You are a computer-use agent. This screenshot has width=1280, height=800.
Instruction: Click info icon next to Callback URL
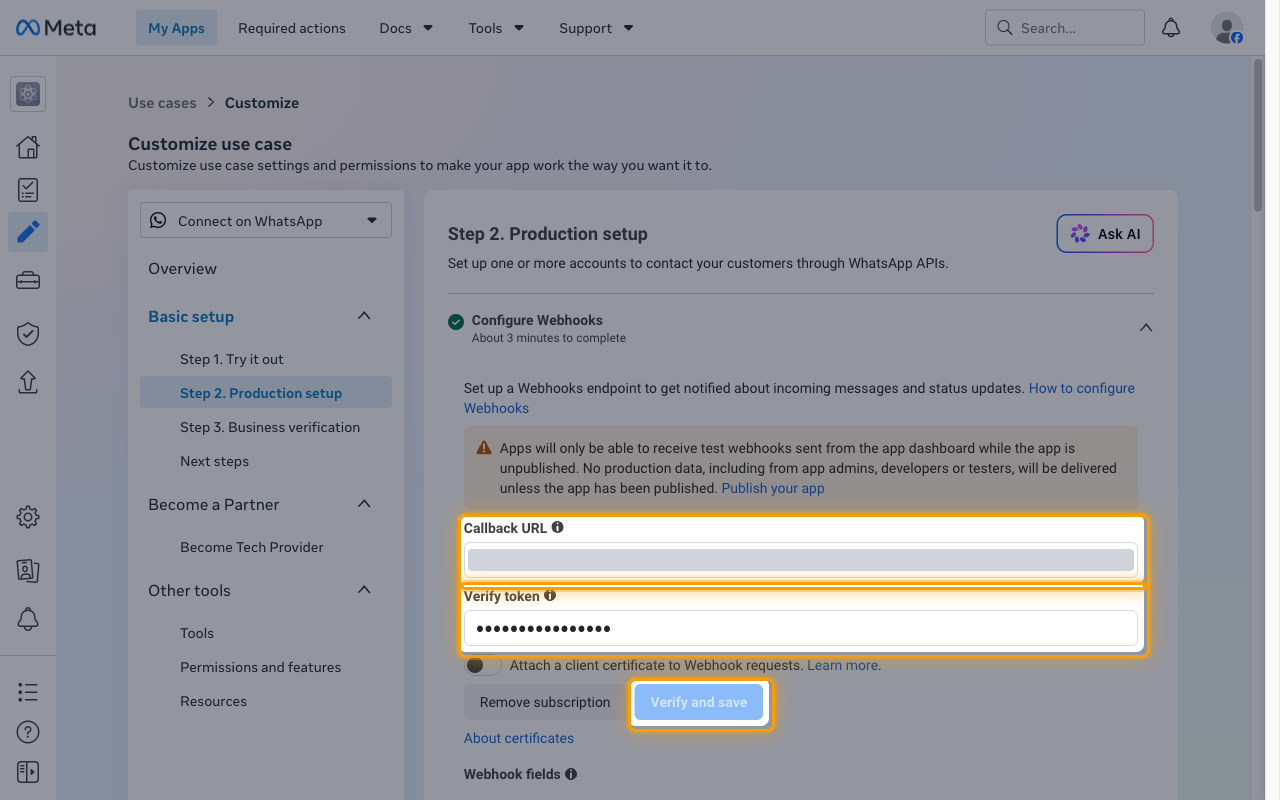pyautogui.click(x=558, y=527)
